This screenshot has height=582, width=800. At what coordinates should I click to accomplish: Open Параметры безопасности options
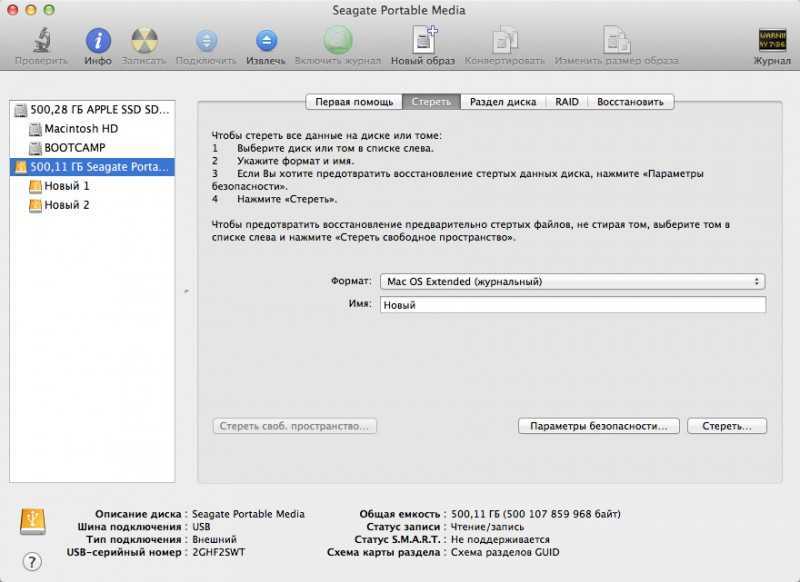[598, 426]
